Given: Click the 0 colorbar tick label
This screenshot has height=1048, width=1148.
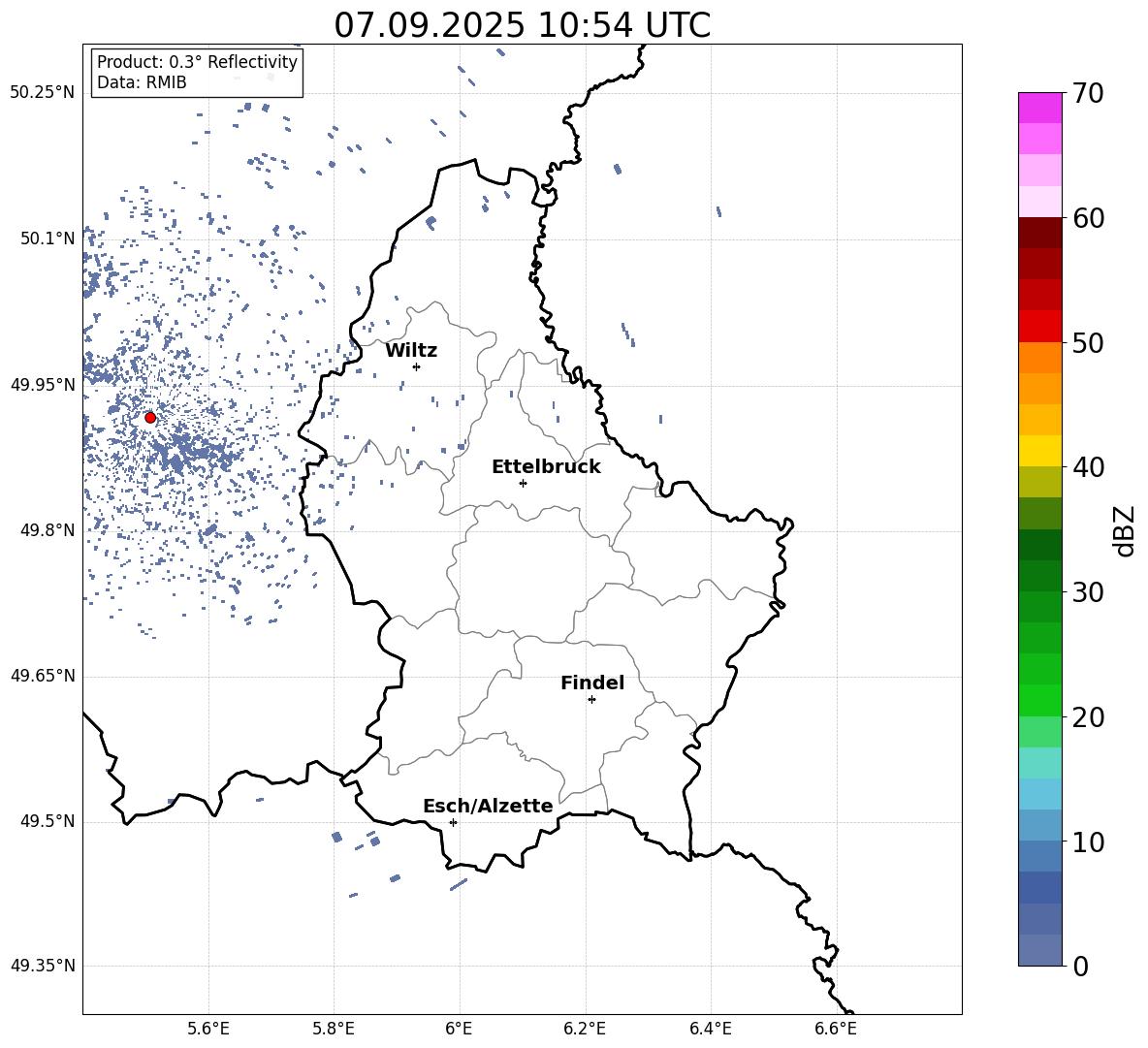Looking at the screenshot, I should coord(1081,966).
